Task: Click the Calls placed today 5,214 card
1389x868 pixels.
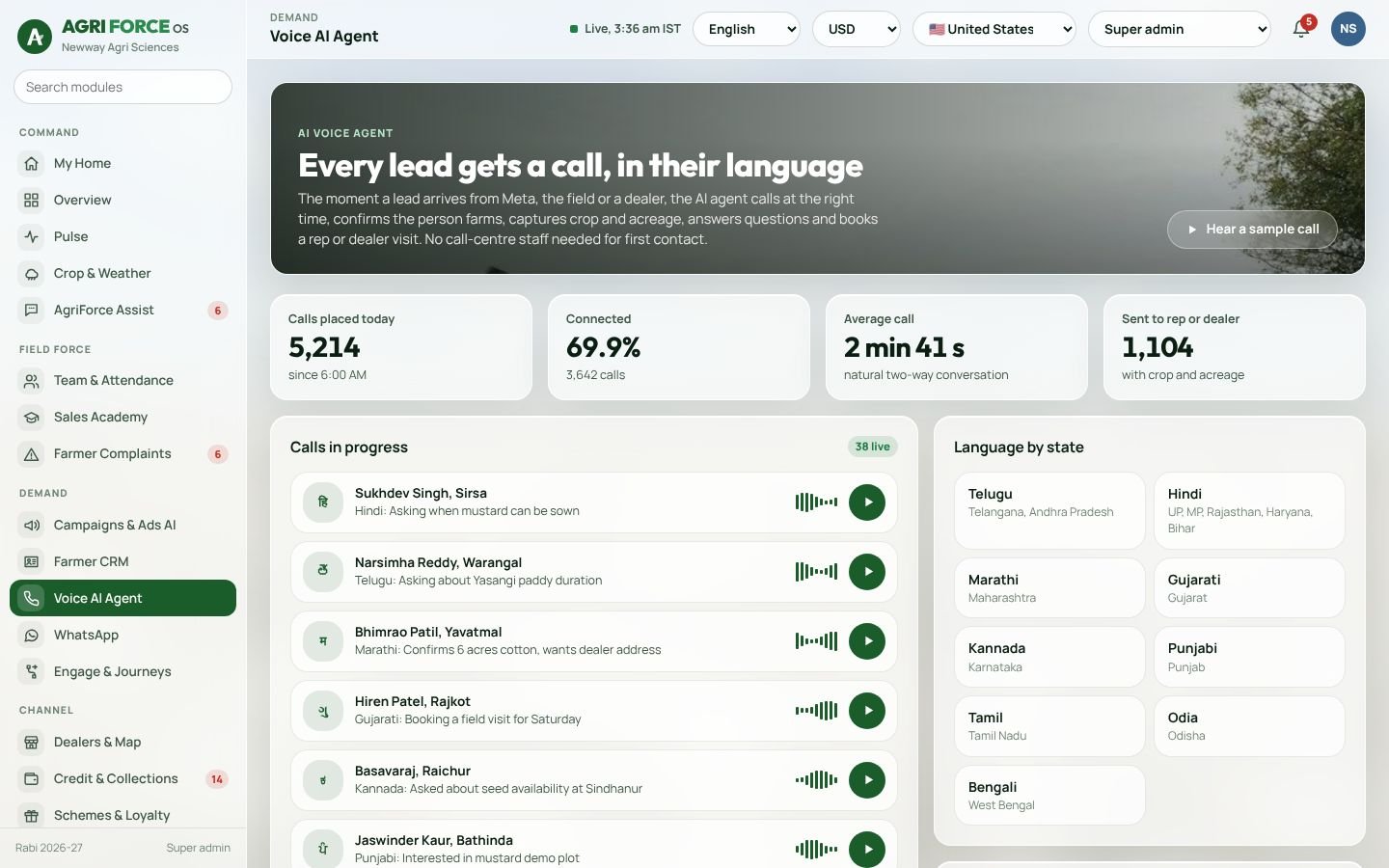Action: tap(401, 347)
